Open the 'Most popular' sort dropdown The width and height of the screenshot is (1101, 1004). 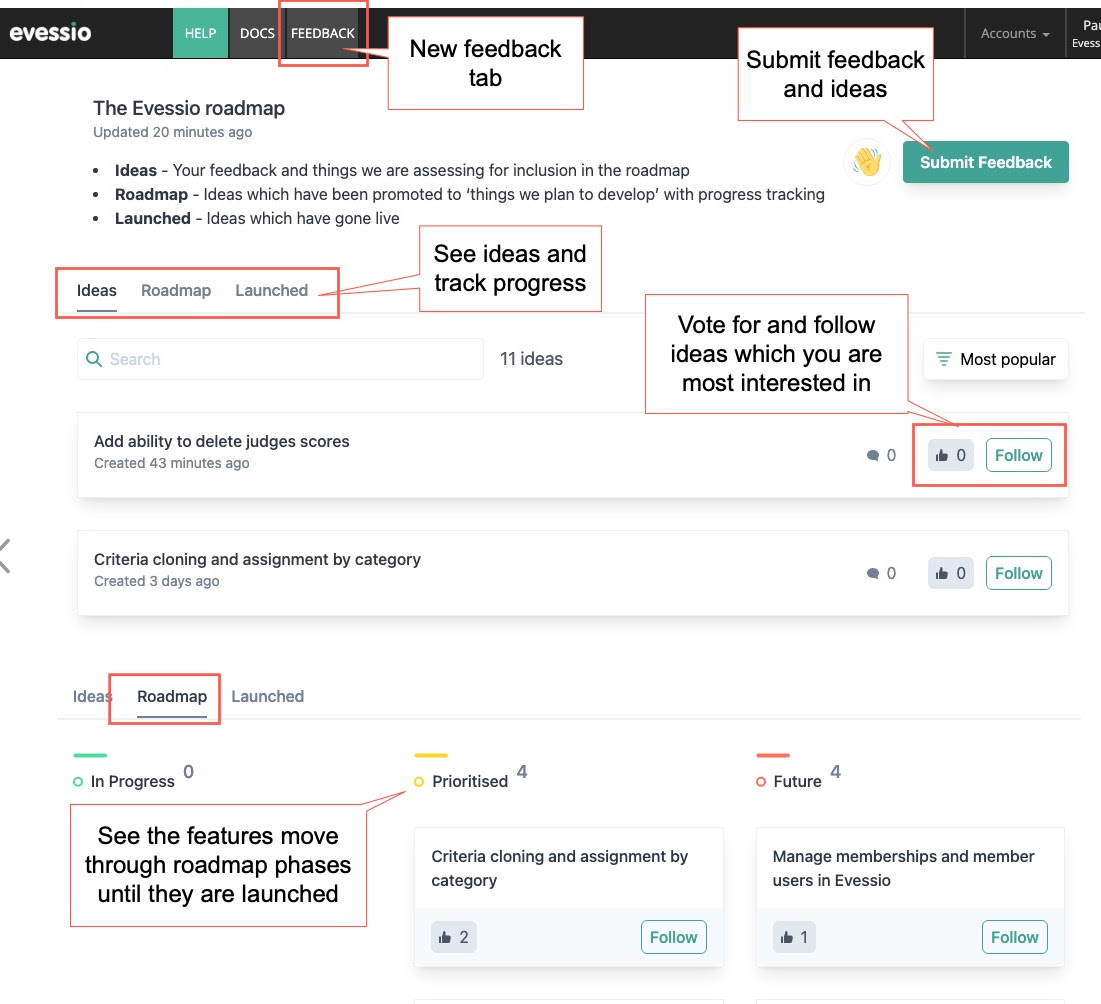pyautogui.click(x=996, y=360)
